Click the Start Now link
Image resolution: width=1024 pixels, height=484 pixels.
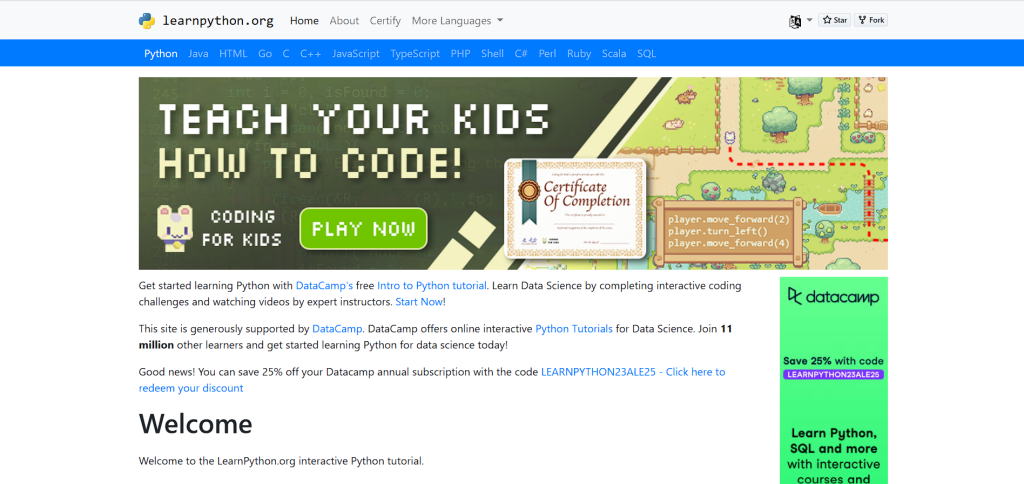point(419,302)
